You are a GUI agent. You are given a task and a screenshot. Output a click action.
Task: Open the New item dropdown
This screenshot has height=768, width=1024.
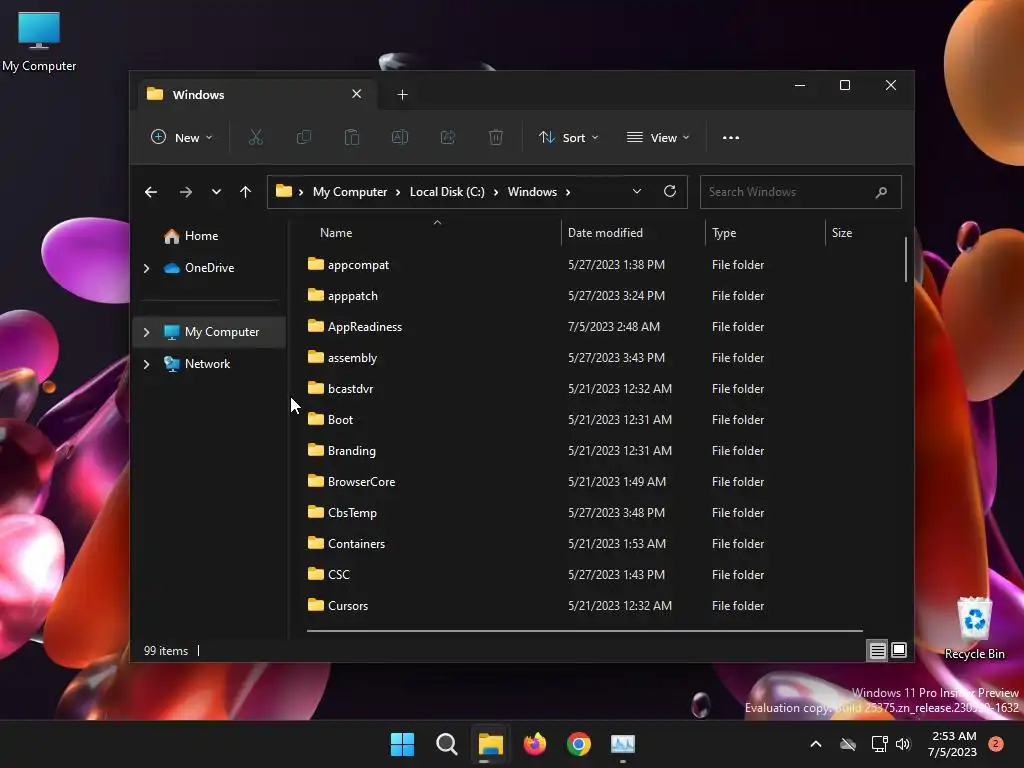point(182,137)
